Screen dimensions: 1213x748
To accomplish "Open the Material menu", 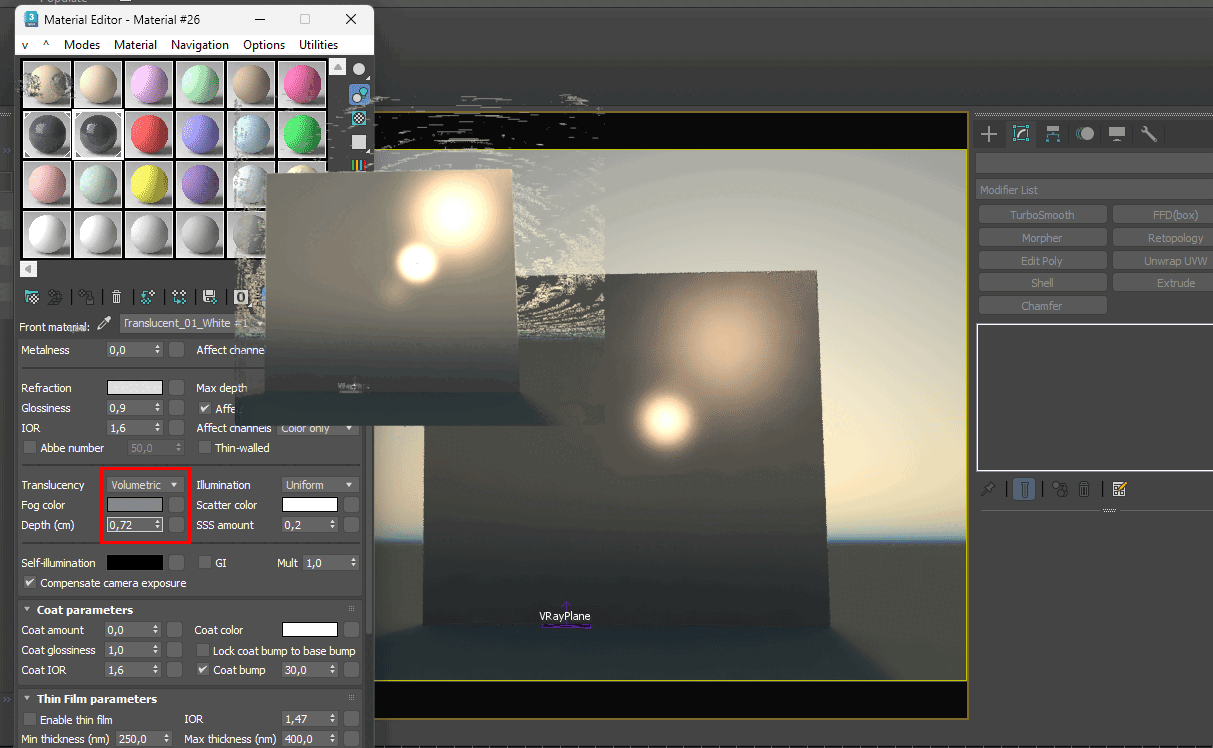I will coord(135,45).
